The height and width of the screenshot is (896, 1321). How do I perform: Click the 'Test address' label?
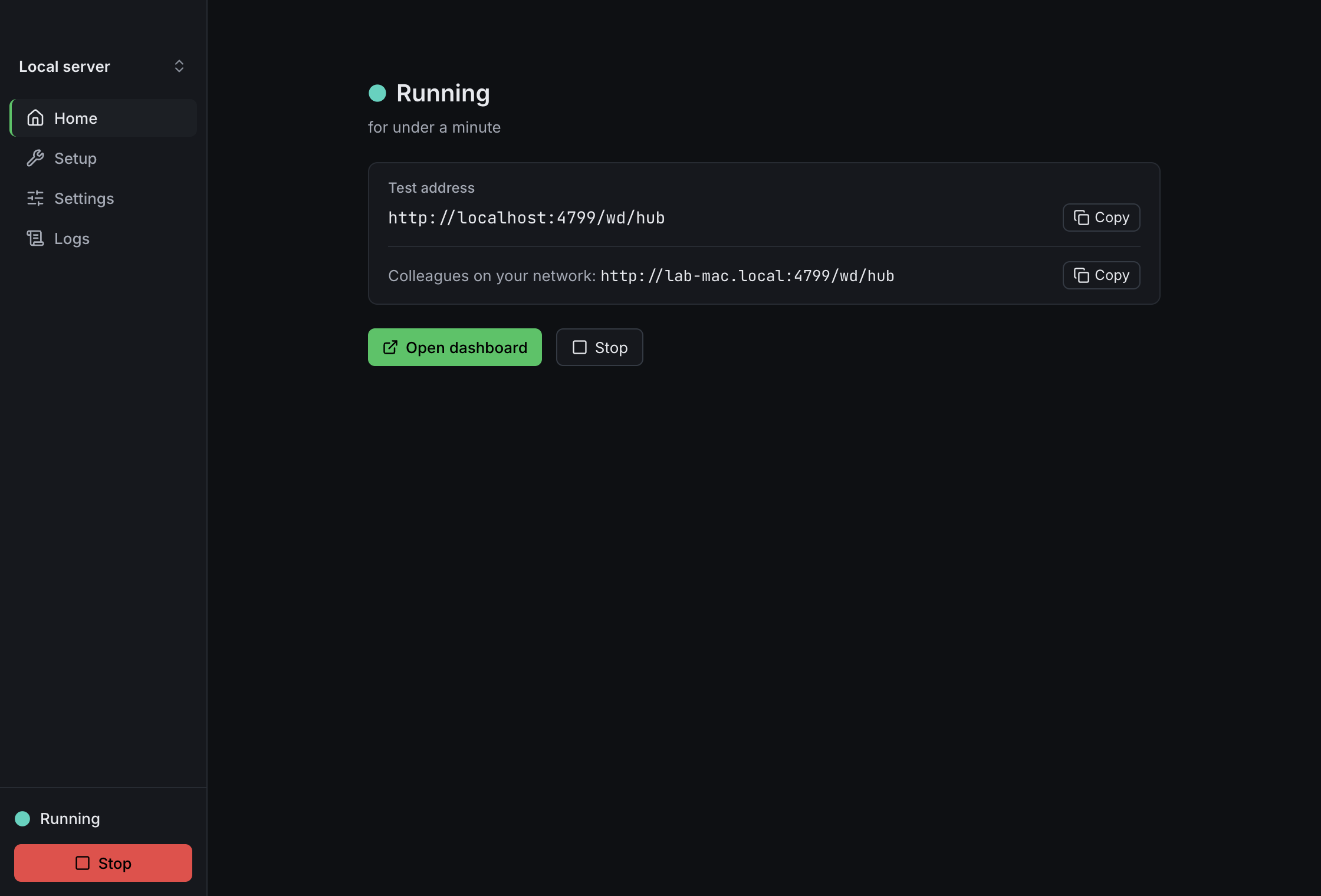tap(431, 188)
